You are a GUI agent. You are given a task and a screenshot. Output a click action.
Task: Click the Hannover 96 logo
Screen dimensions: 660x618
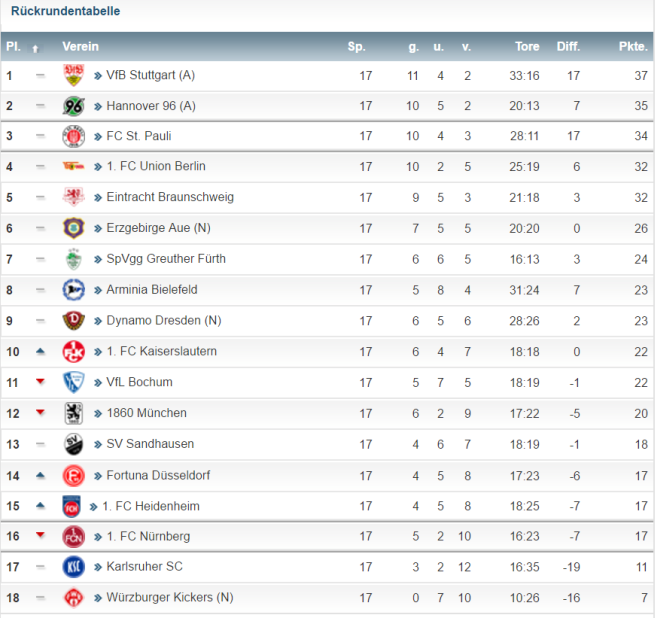coord(74,106)
